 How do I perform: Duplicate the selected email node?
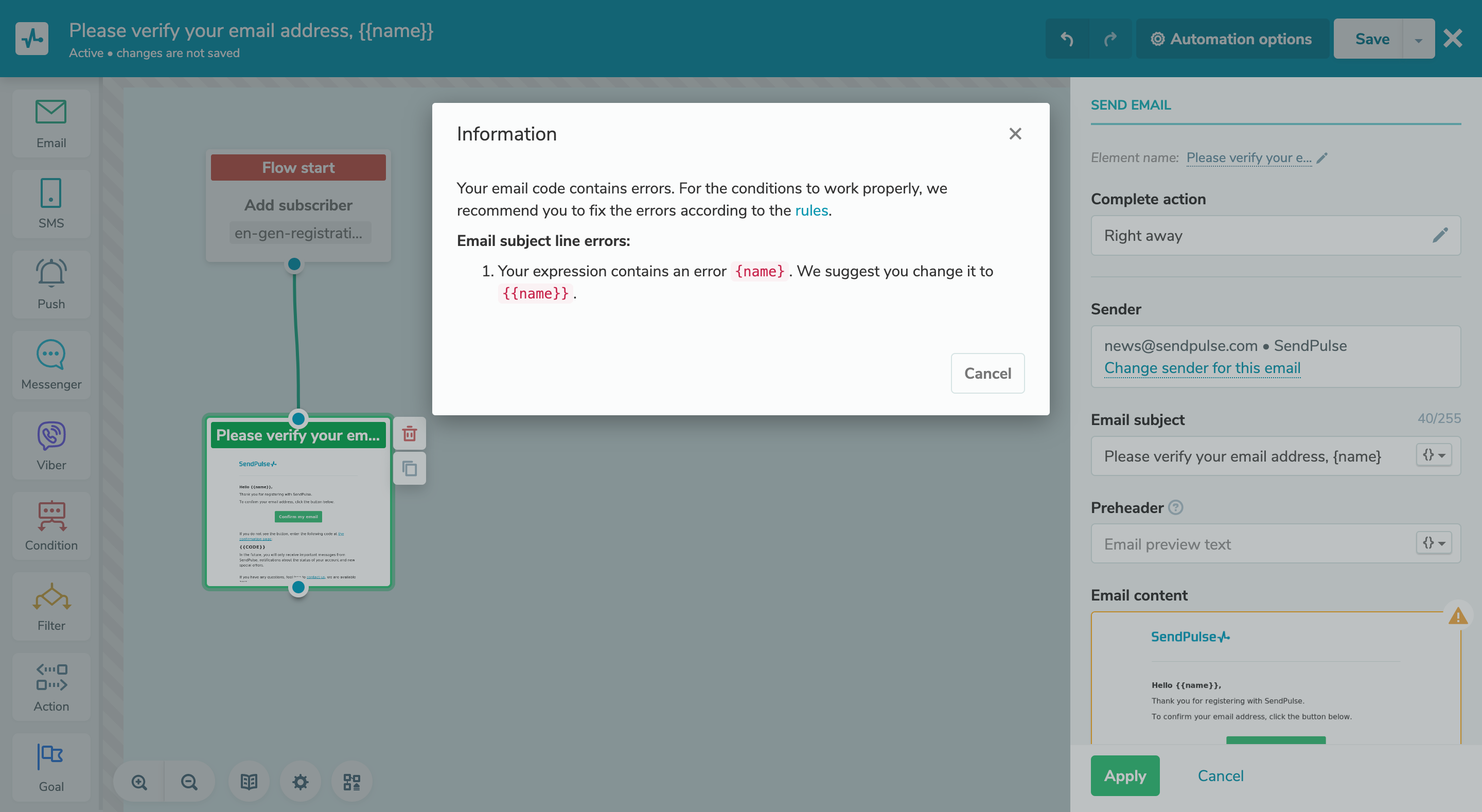(x=409, y=468)
